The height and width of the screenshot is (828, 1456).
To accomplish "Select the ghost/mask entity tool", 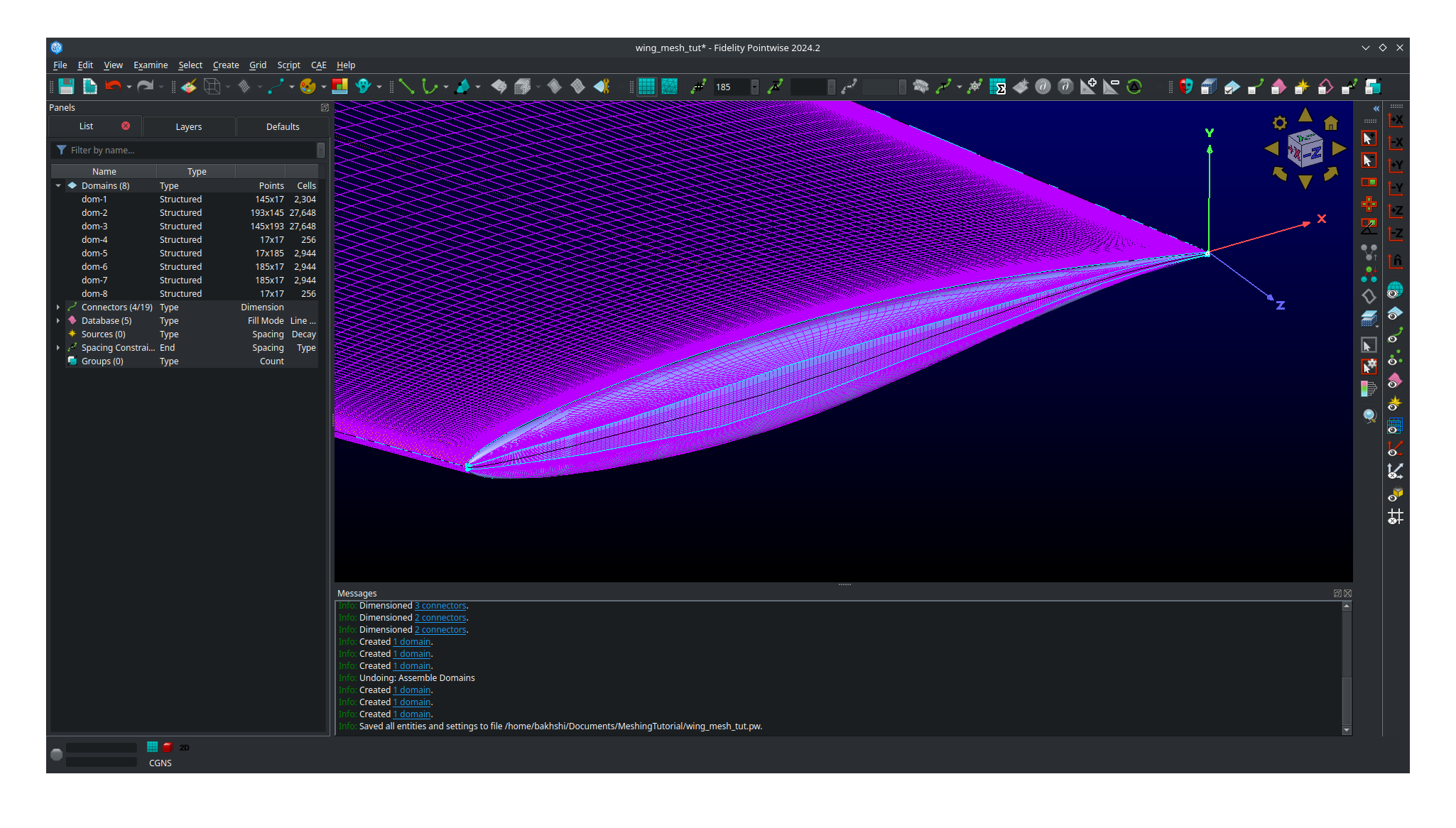I will 363,87.
